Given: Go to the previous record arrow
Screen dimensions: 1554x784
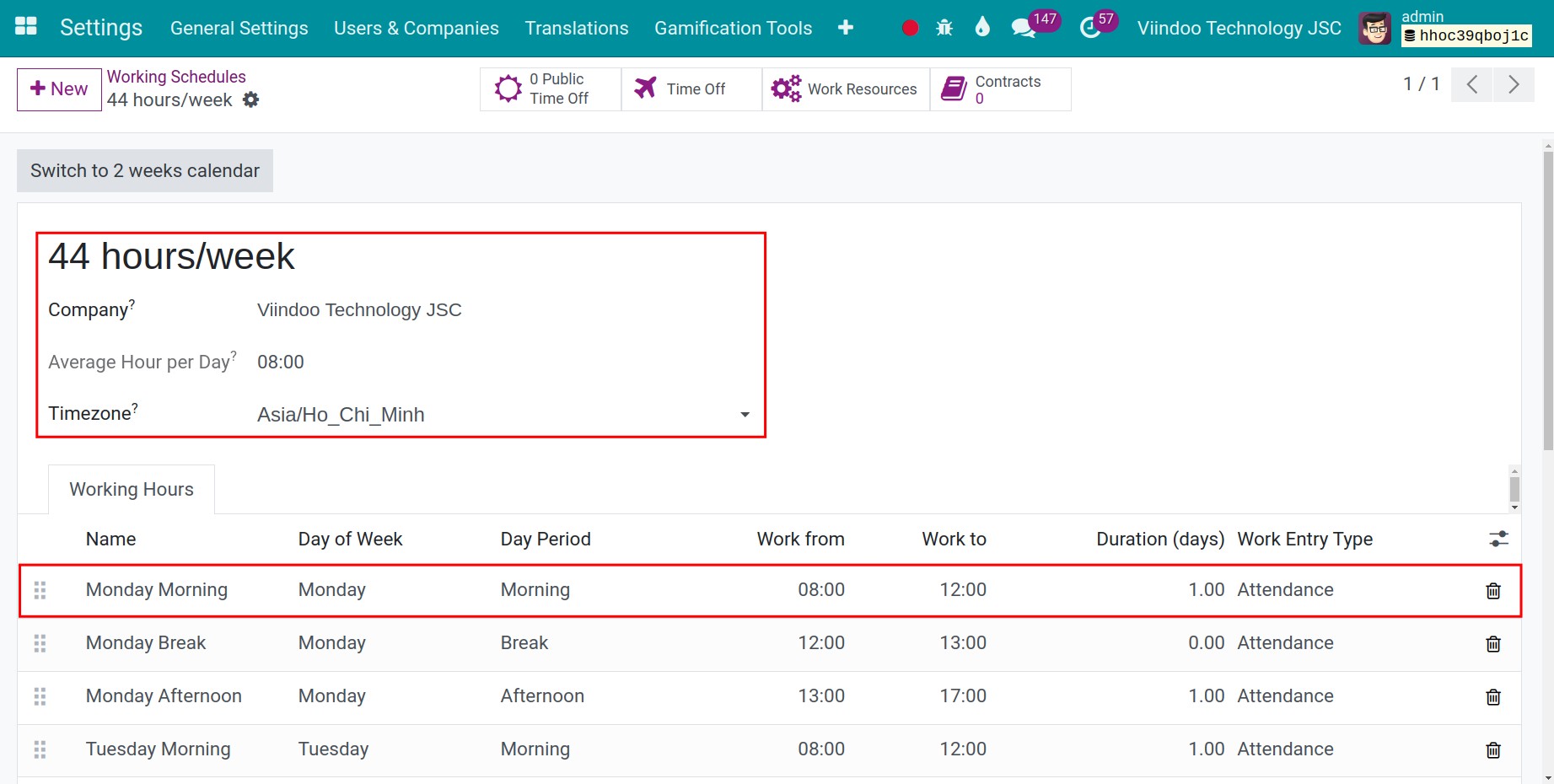Looking at the screenshot, I should [1472, 84].
